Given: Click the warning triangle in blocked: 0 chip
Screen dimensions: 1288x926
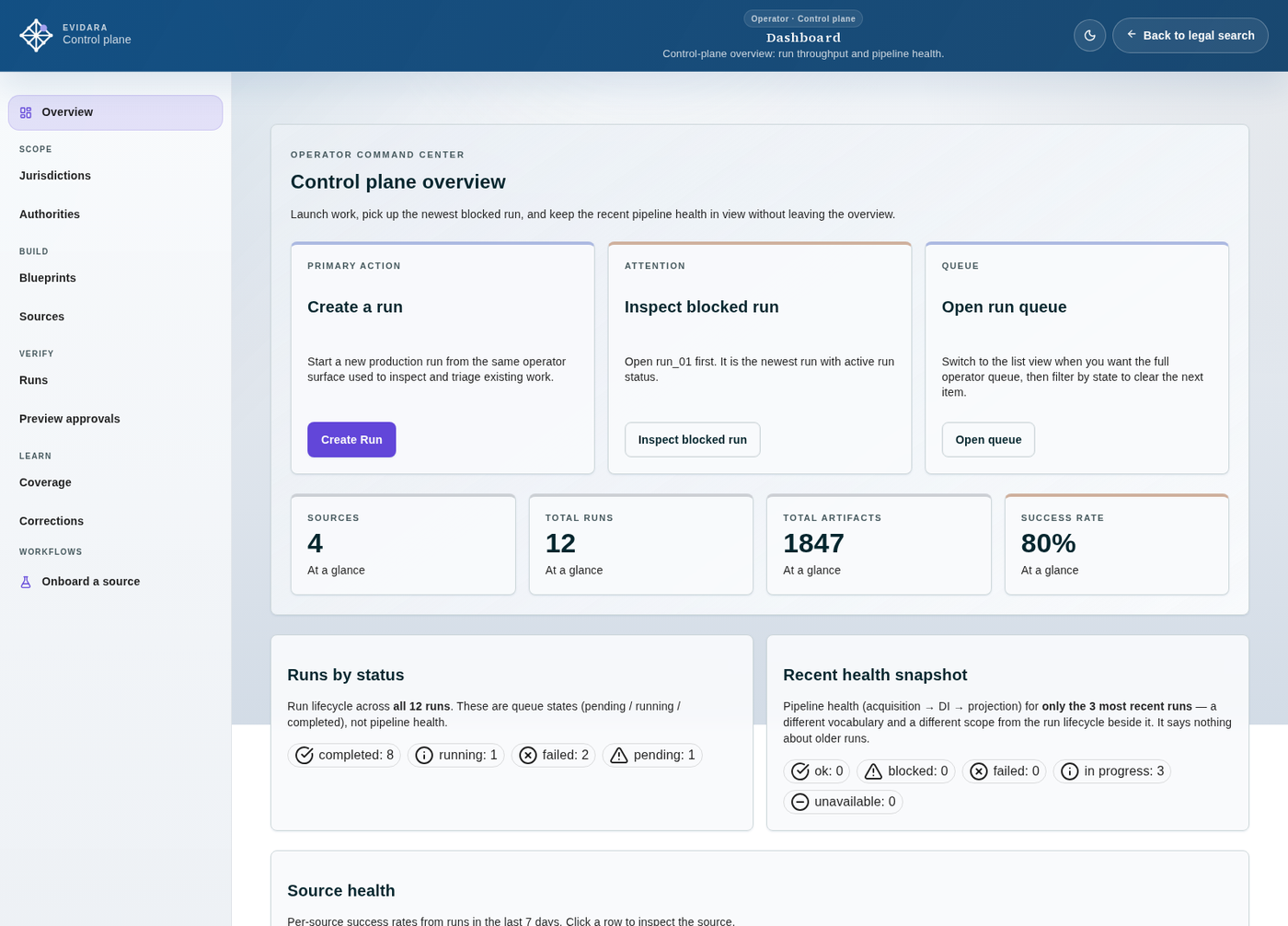Looking at the screenshot, I should tap(873, 771).
